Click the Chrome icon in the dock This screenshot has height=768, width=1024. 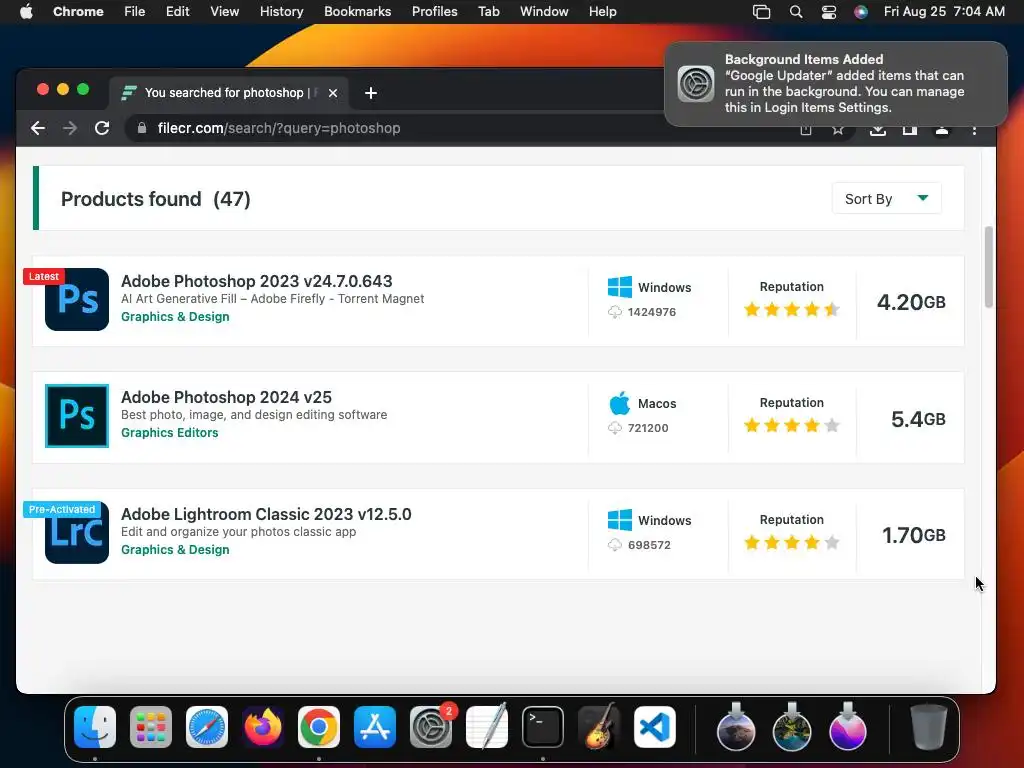319,727
